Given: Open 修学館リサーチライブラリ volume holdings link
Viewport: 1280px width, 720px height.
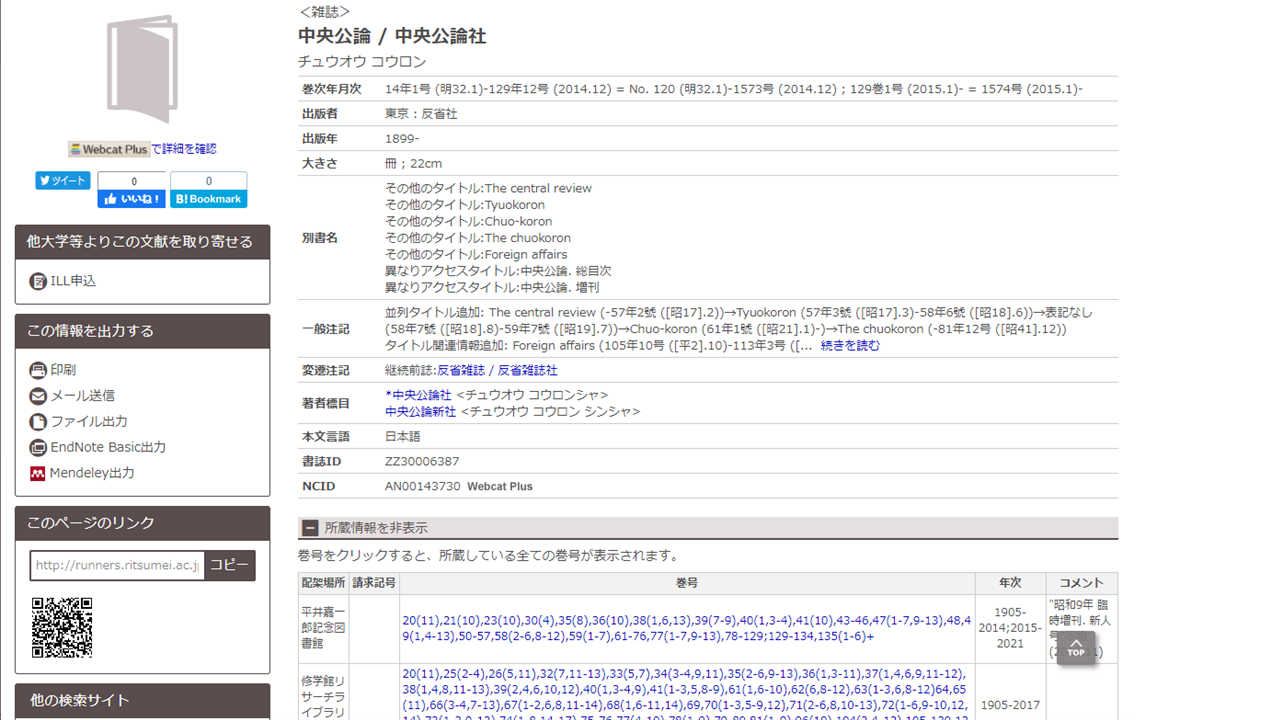Looking at the screenshot, I should tap(686, 697).
